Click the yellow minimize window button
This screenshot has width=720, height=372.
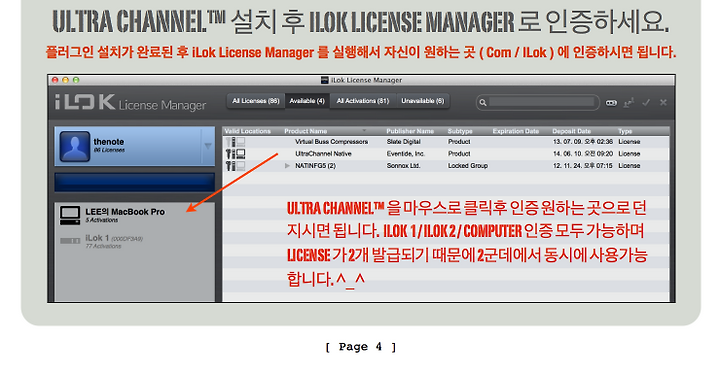pos(65,80)
